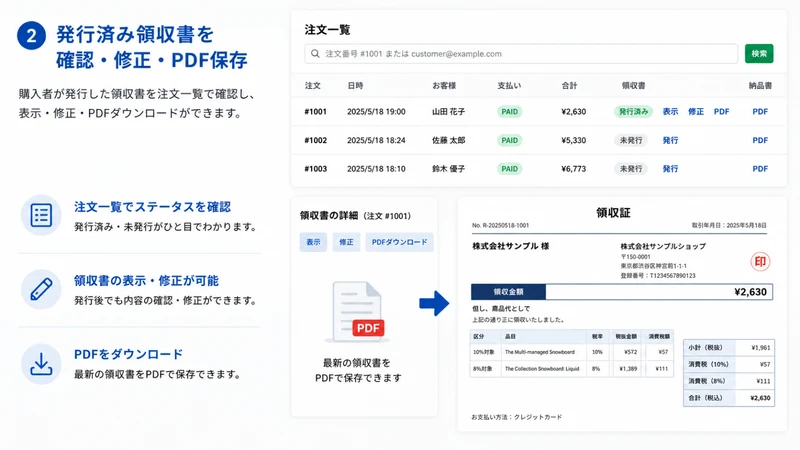
Task: Click The Multi-managed Snowboard item row
Action: (x=571, y=352)
